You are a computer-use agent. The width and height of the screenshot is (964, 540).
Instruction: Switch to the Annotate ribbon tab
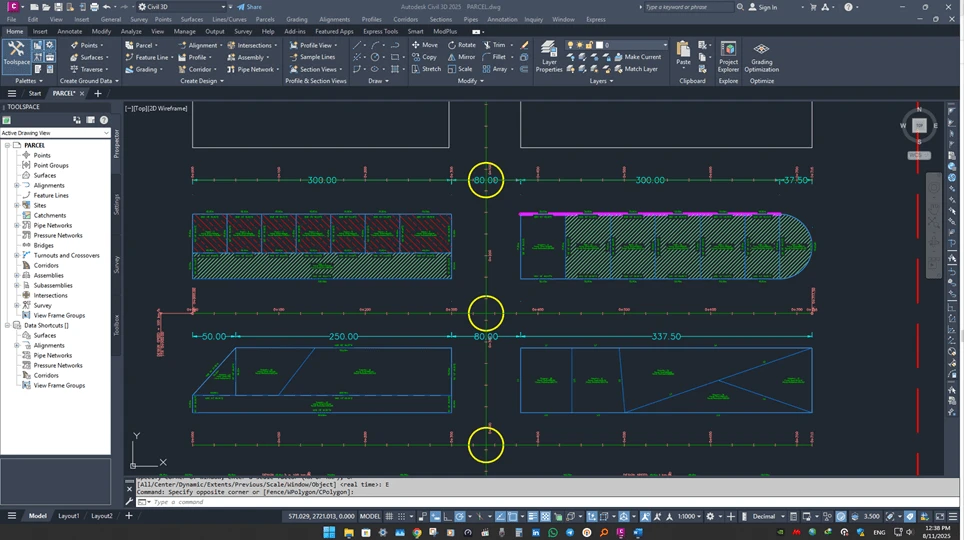pos(70,31)
